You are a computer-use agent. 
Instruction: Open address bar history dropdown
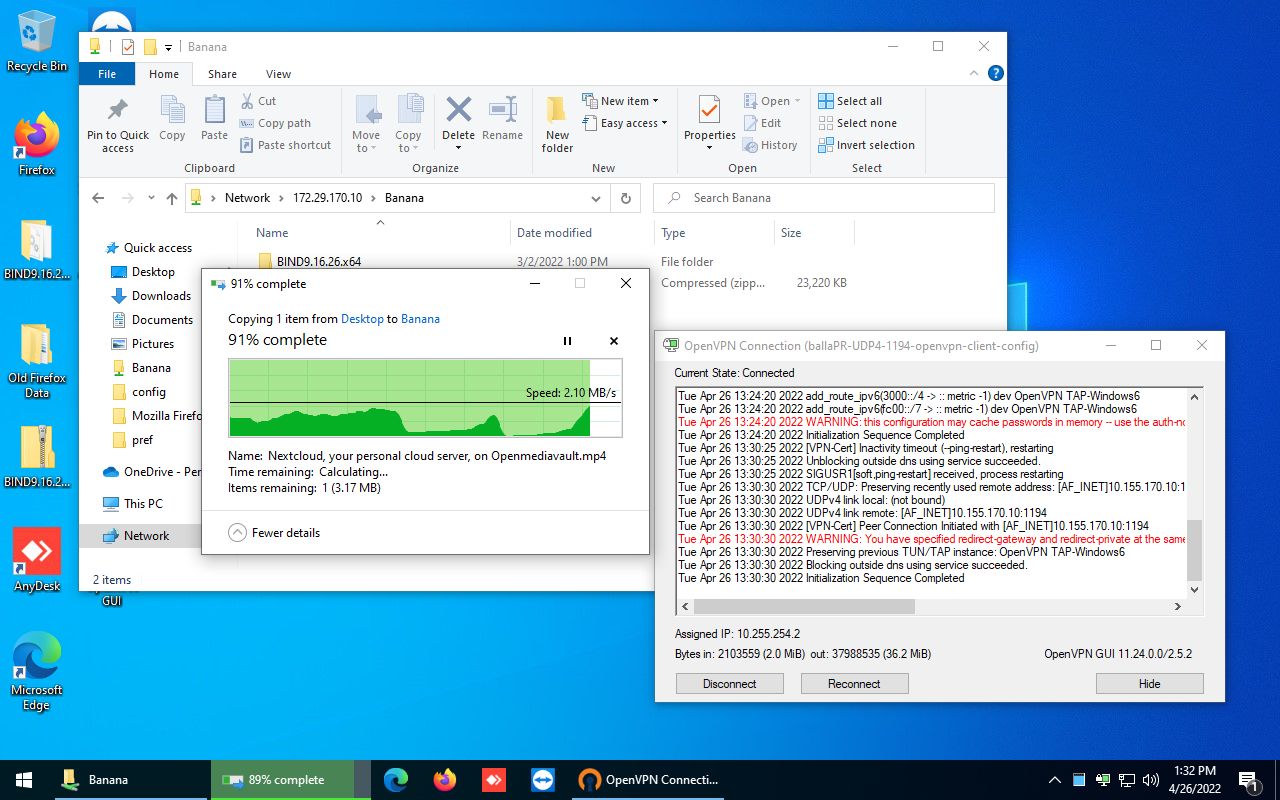point(598,198)
